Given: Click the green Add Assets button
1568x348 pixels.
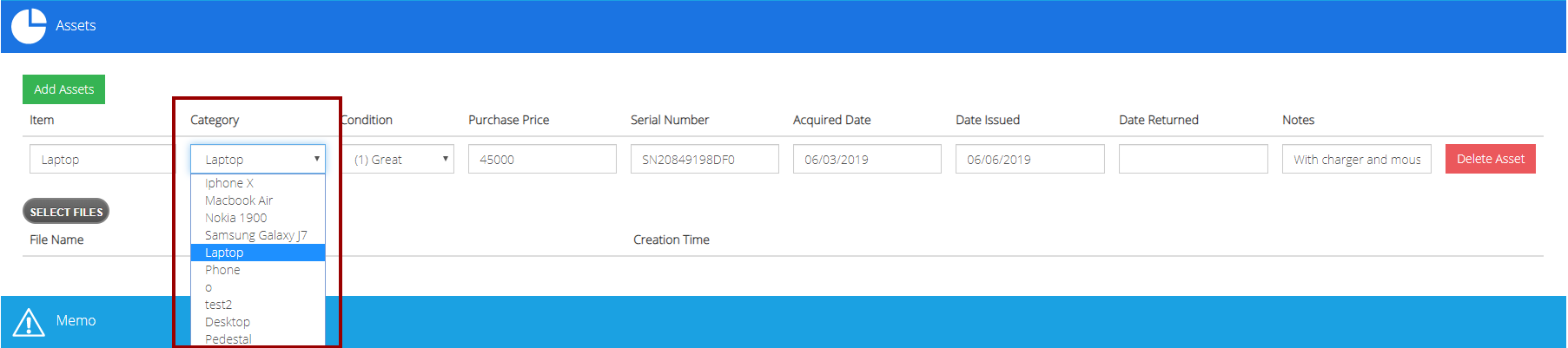Looking at the screenshot, I should click(x=63, y=89).
